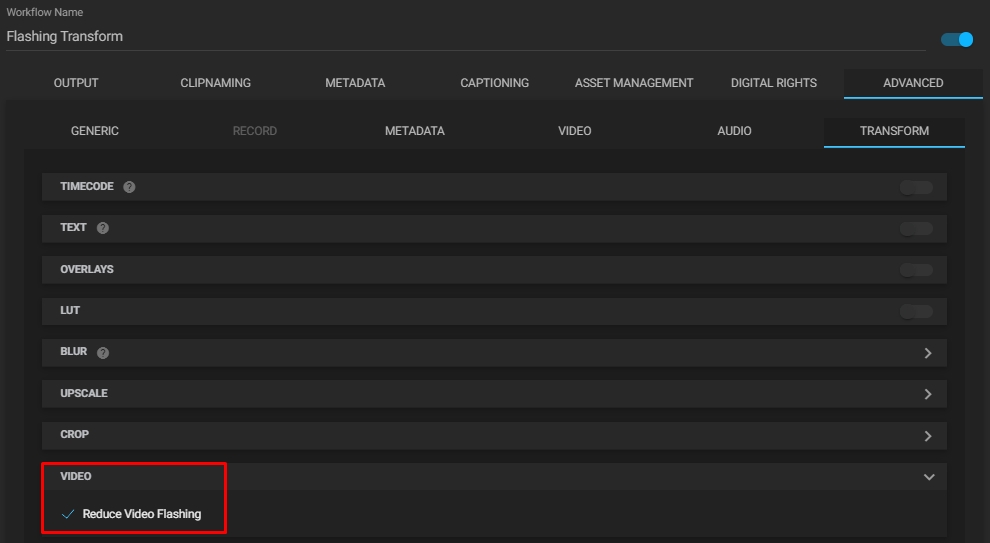Uncheck Reduce Video Flashing checkbox
The image size is (990, 543).
point(68,514)
